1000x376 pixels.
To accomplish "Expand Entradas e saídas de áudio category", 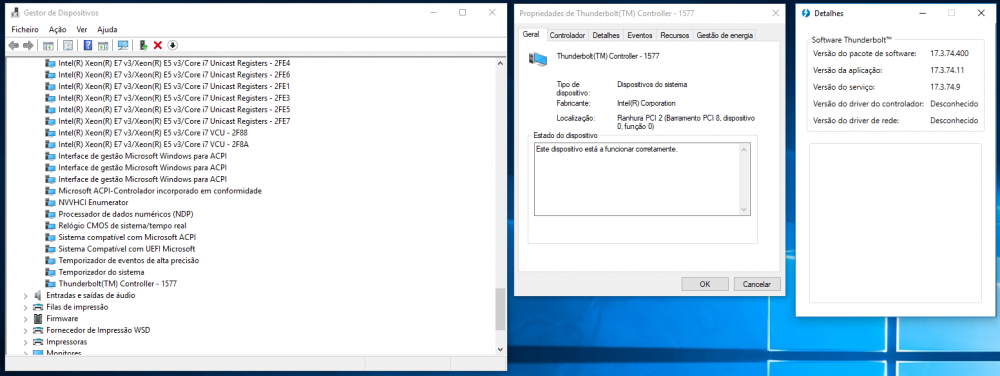I will point(26,295).
